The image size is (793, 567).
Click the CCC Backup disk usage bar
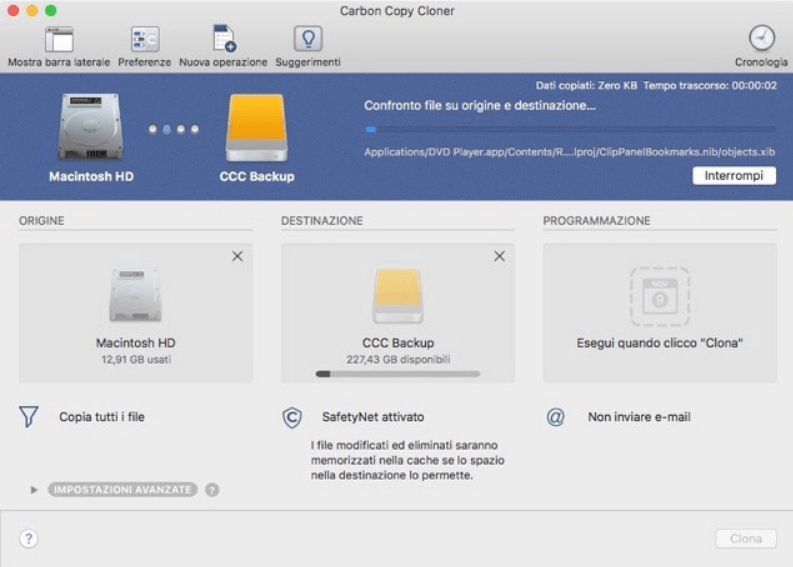click(x=398, y=374)
